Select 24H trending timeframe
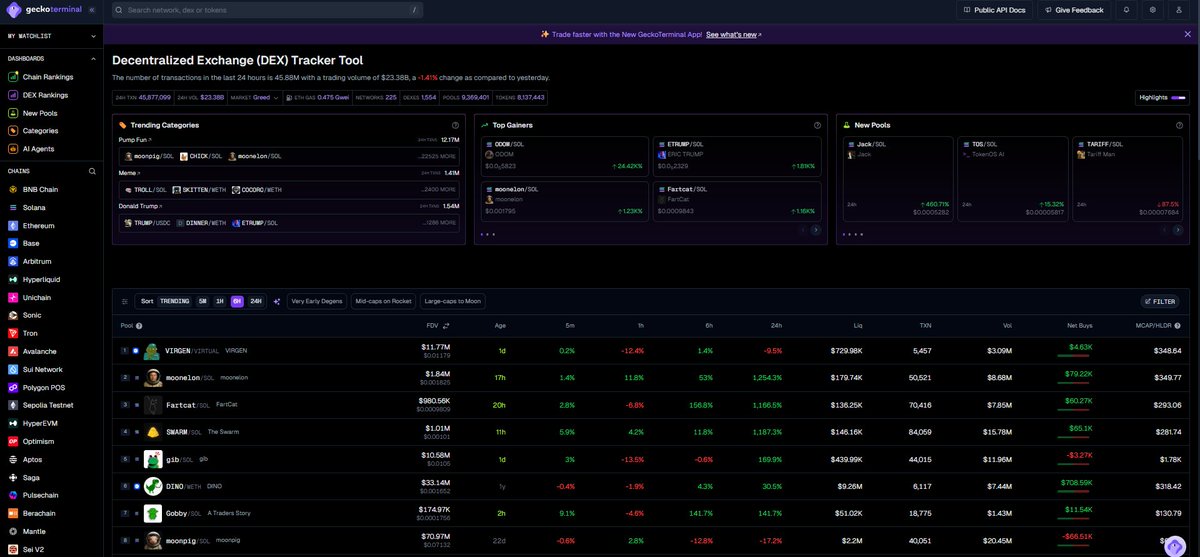Image resolution: width=1200 pixels, height=557 pixels. [x=256, y=301]
